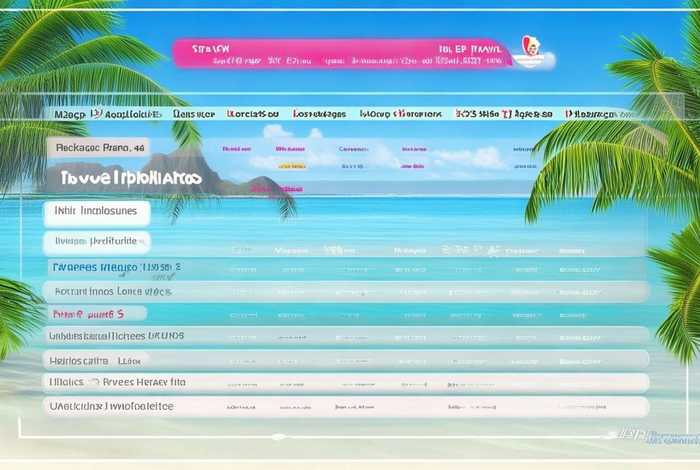
Task: Open the Macep menu item
Action: pos(70,115)
